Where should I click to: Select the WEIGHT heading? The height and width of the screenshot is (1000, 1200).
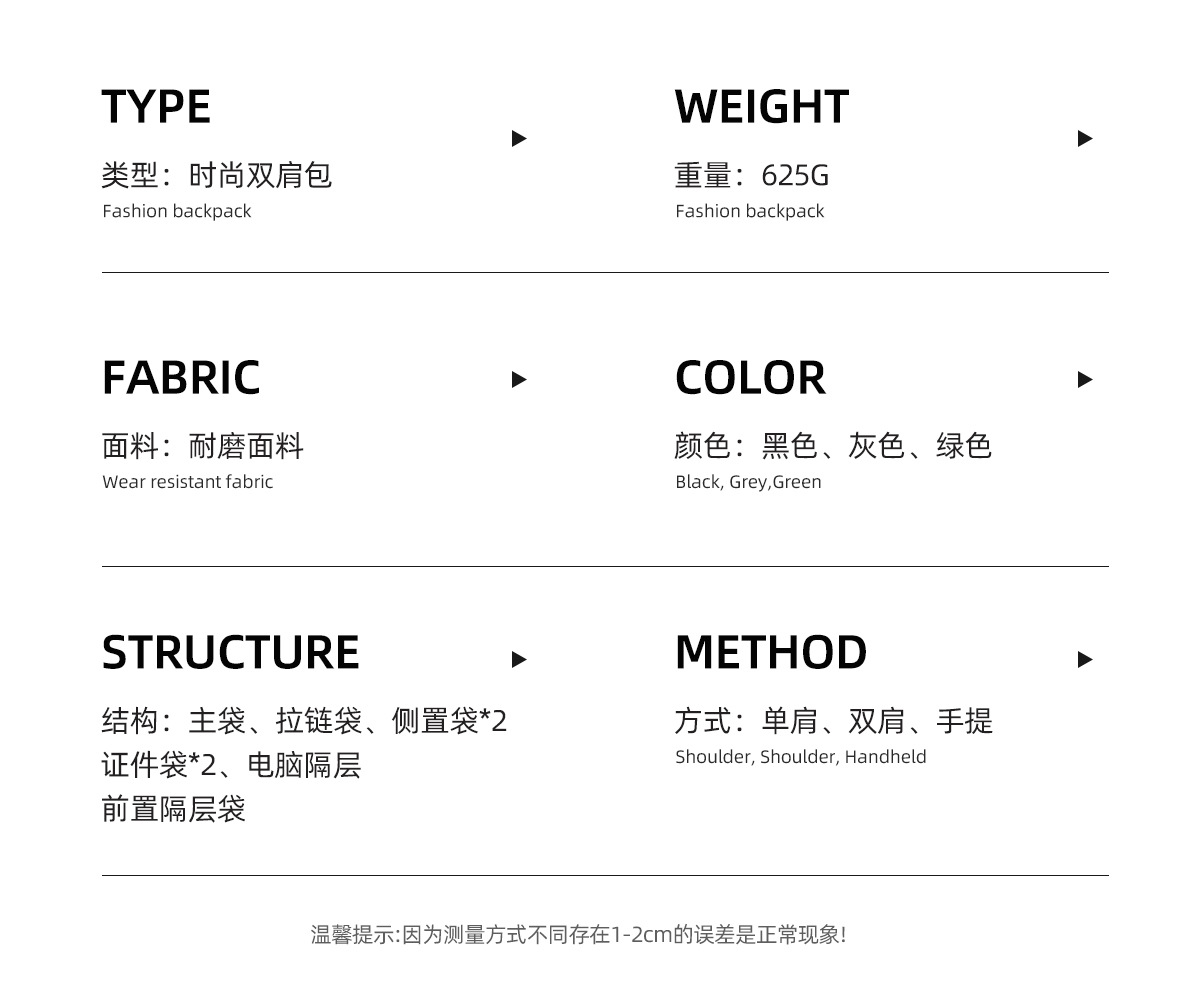pyautogui.click(x=762, y=107)
